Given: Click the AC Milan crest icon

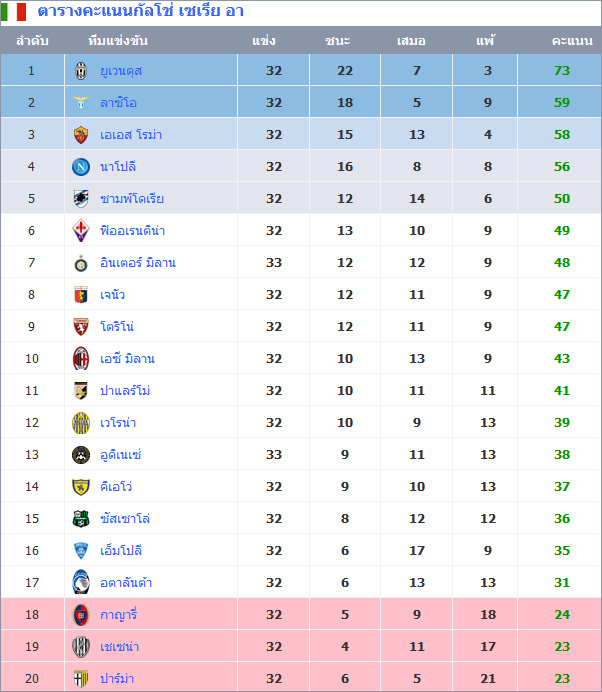Looking at the screenshot, I should tap(81, 358).
